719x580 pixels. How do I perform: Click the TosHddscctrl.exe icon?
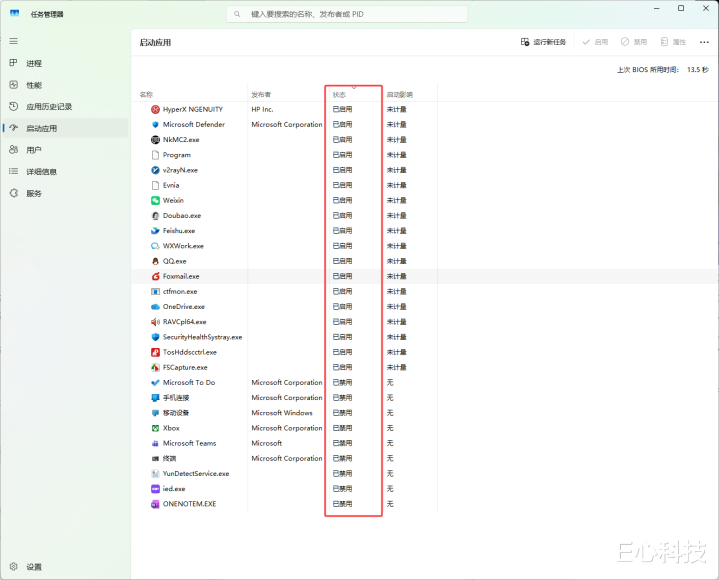click(x=155, y=352)
